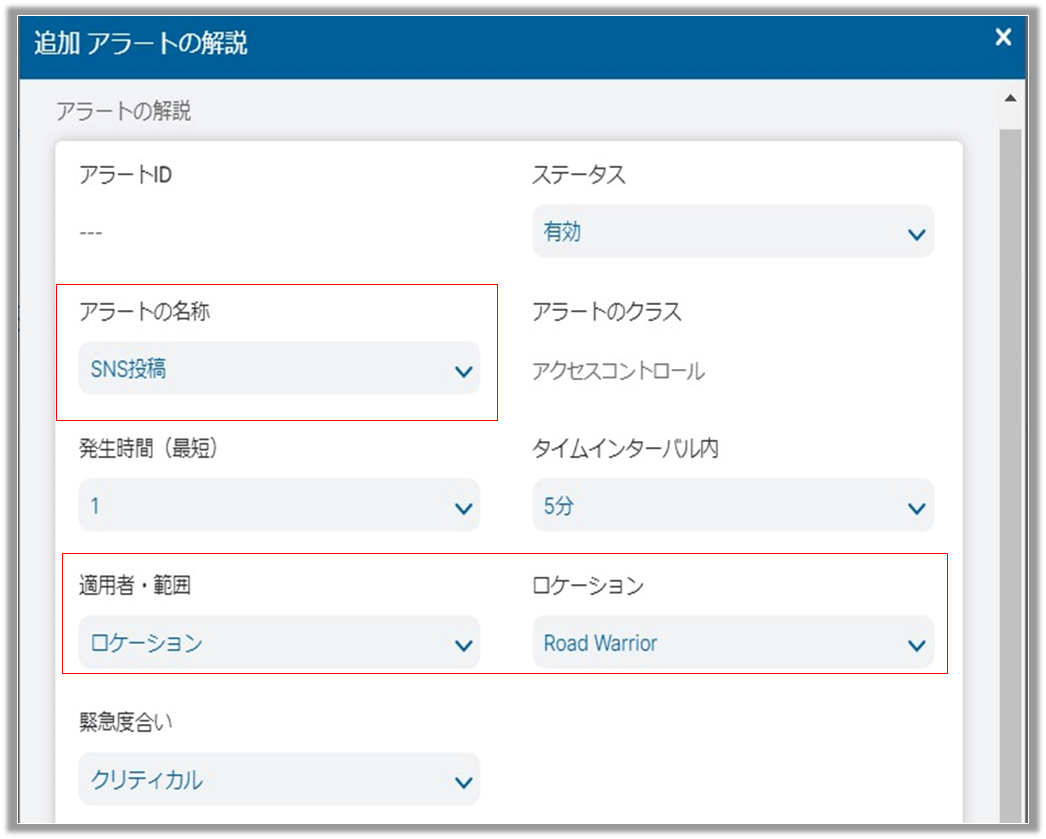The image size is (1046, 839).
Task: Click the scrollbar up arrow
Action: pyautogui.click(x=1011, y=98)
